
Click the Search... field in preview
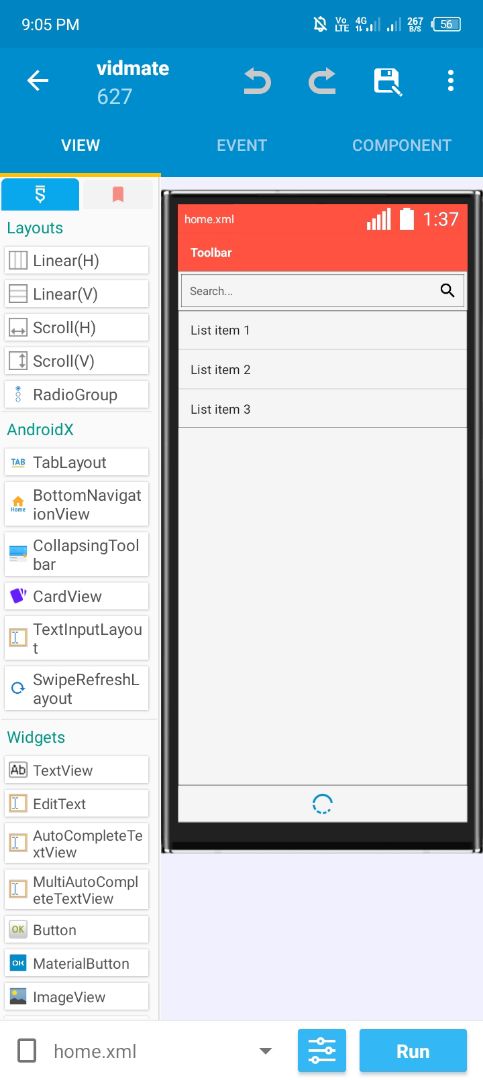coord(322,291)
